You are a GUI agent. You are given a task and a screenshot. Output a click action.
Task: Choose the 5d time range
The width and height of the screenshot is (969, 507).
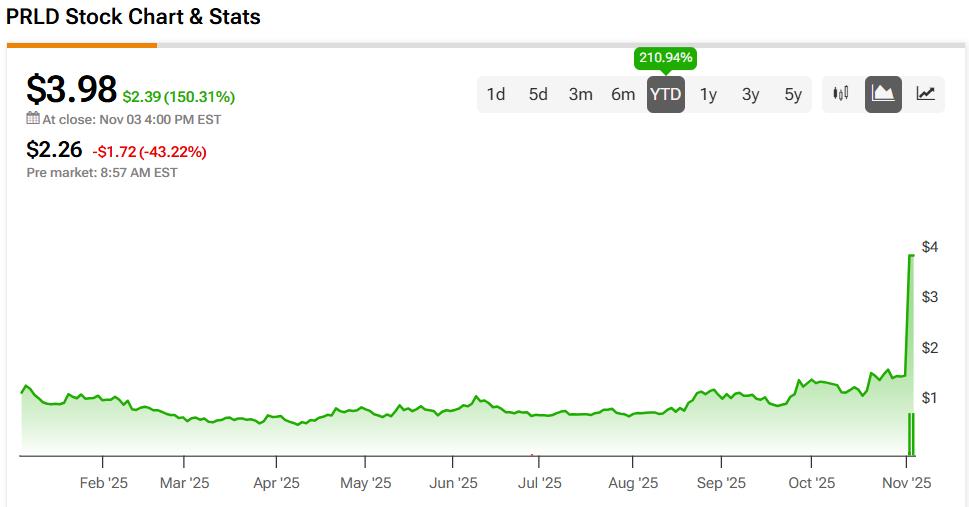point(538,95)
